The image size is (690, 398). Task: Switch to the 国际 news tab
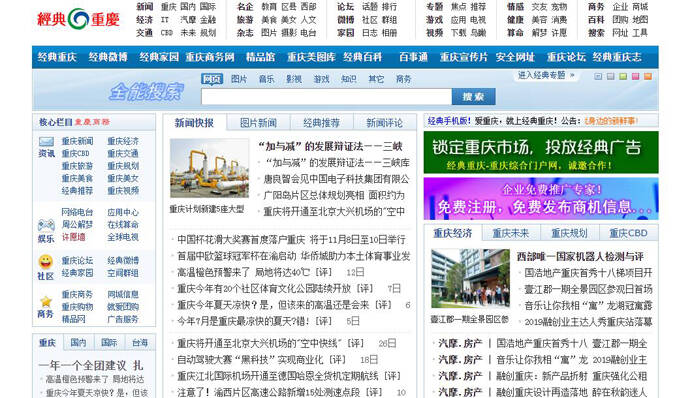[109, 343]
